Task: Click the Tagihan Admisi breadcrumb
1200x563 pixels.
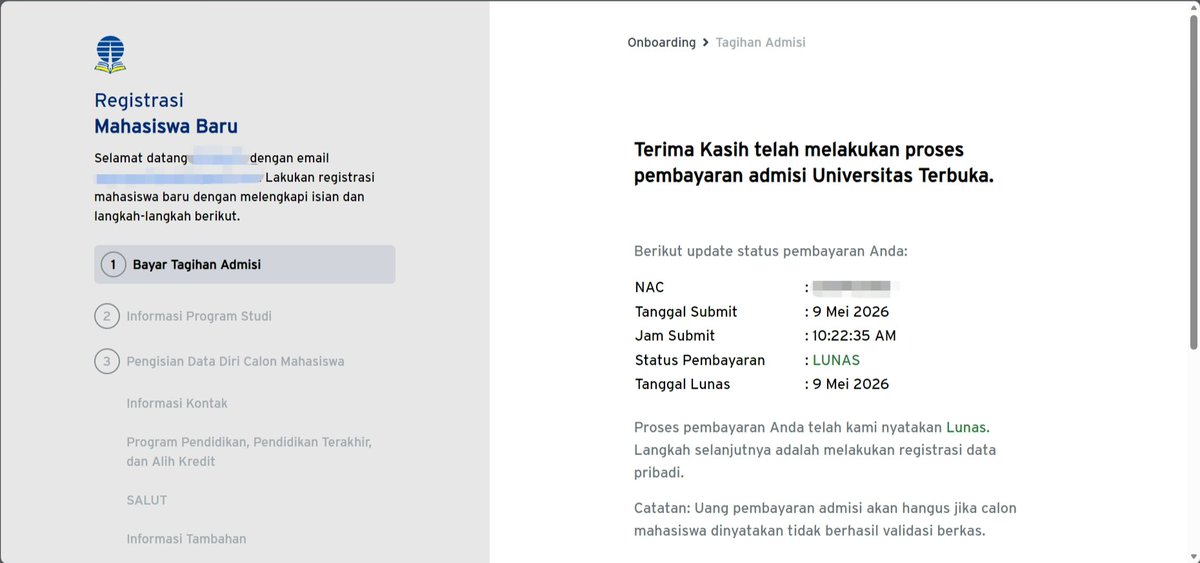Action: pyautogui.click(x=760, y=42)
